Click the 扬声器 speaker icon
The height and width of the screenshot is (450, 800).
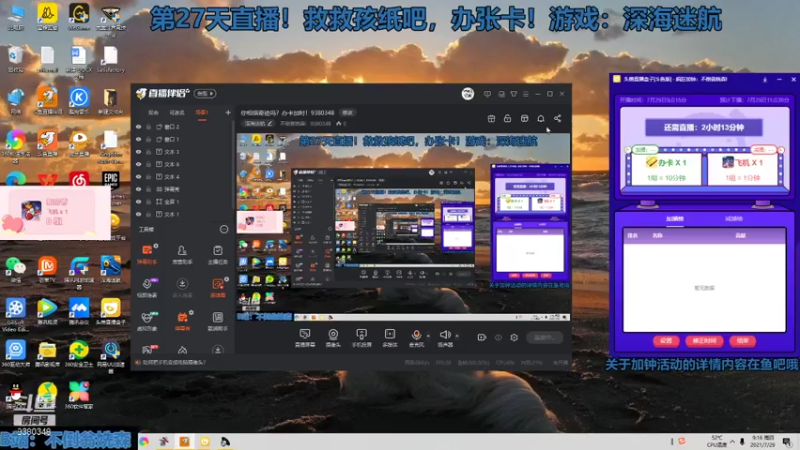click(x=445, y=335)
